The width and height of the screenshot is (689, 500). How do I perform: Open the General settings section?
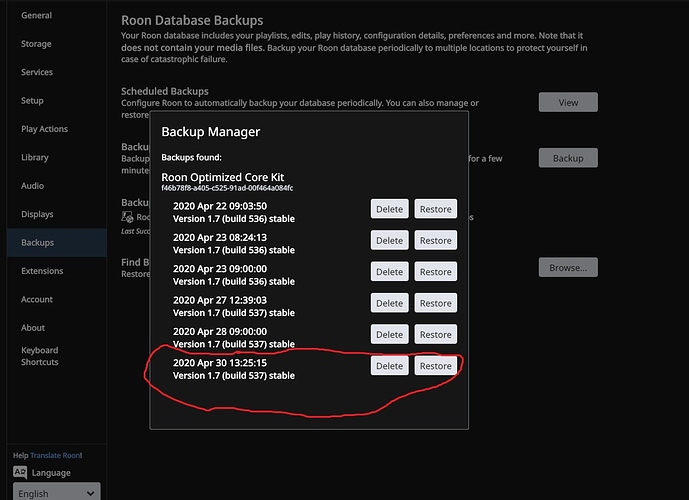click(36, 15)
